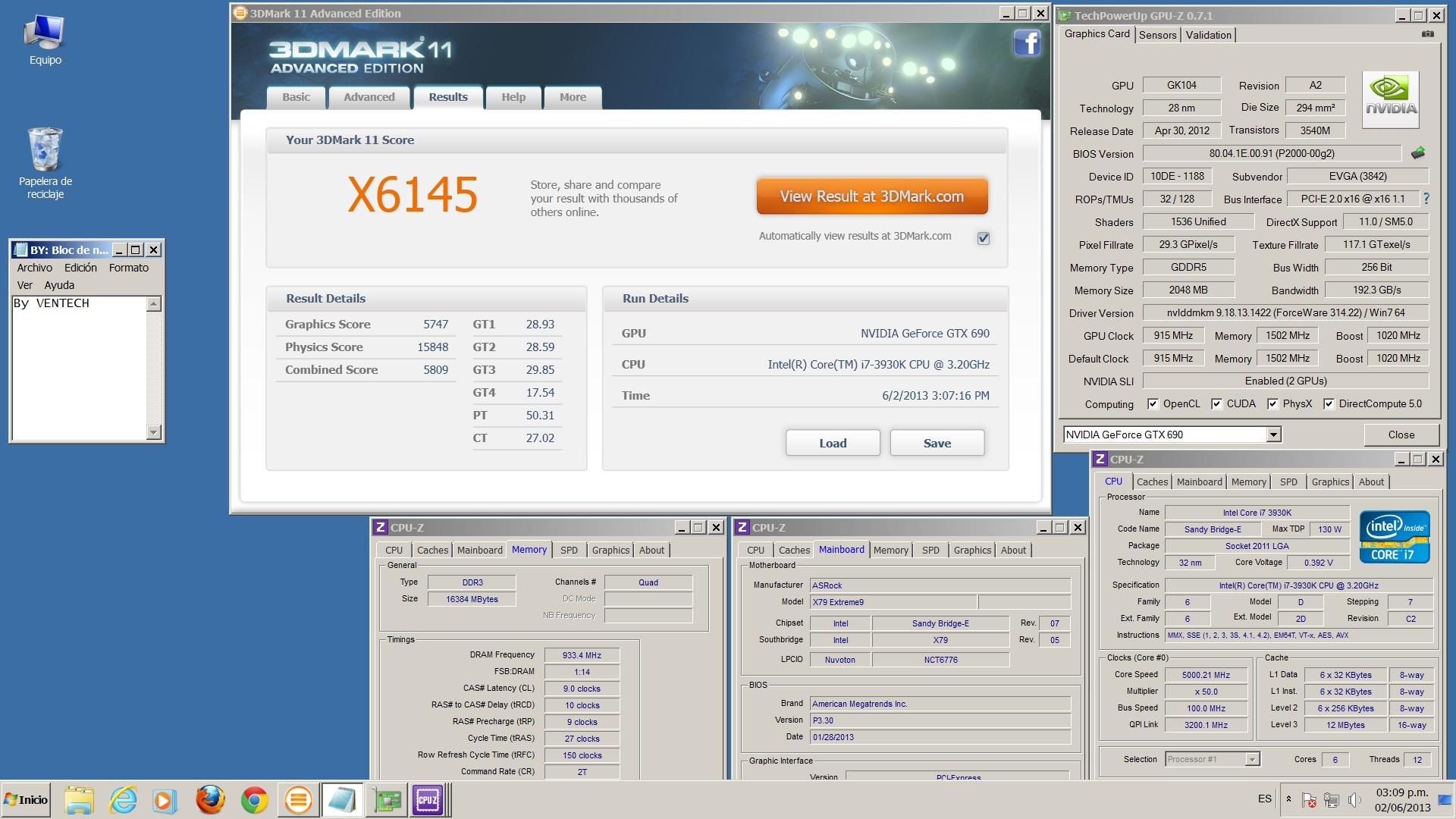The height and width of the screenshot is (819, 1456).
Task: Toggle the OpenCL checkbox in GPU-Z
Action: tap(1153, 403)
